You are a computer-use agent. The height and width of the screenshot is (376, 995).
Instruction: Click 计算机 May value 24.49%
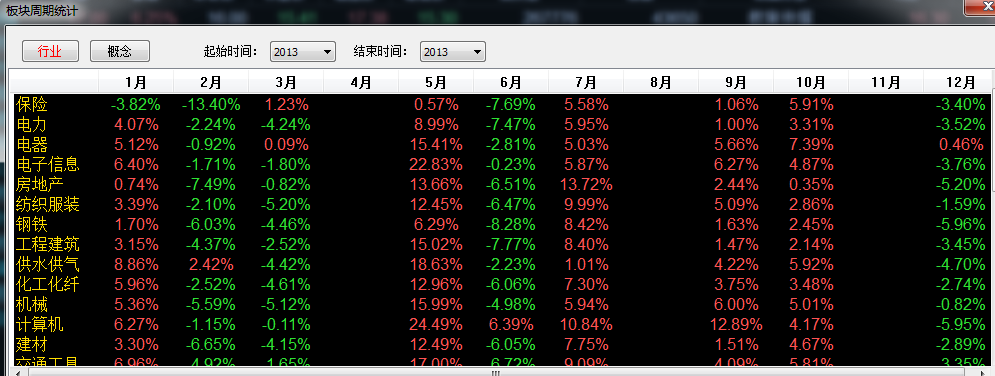436,325
